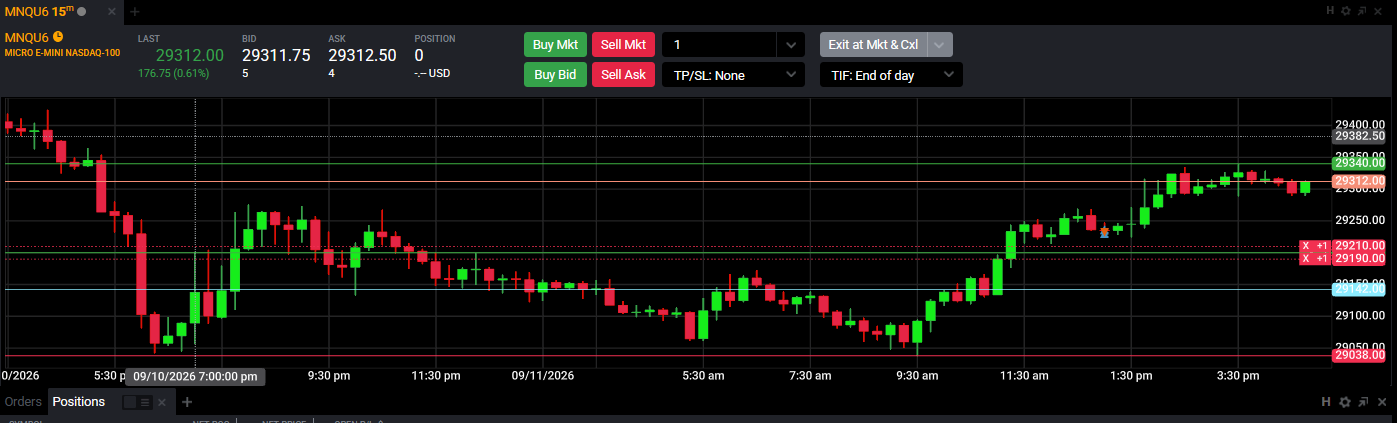Click the 09/10/2026 7:00:00 pm time label

195,377
